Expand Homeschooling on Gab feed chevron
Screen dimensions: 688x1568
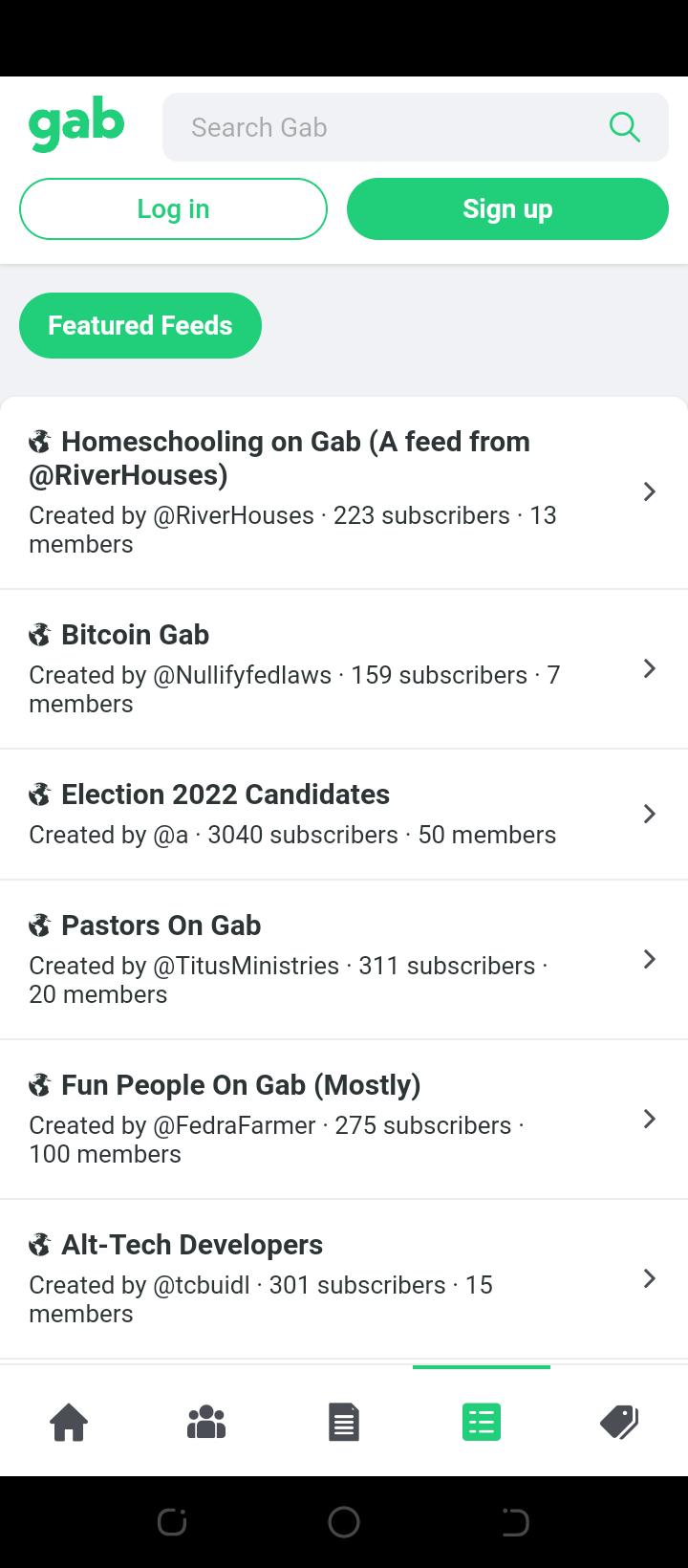tap(650, 491)
